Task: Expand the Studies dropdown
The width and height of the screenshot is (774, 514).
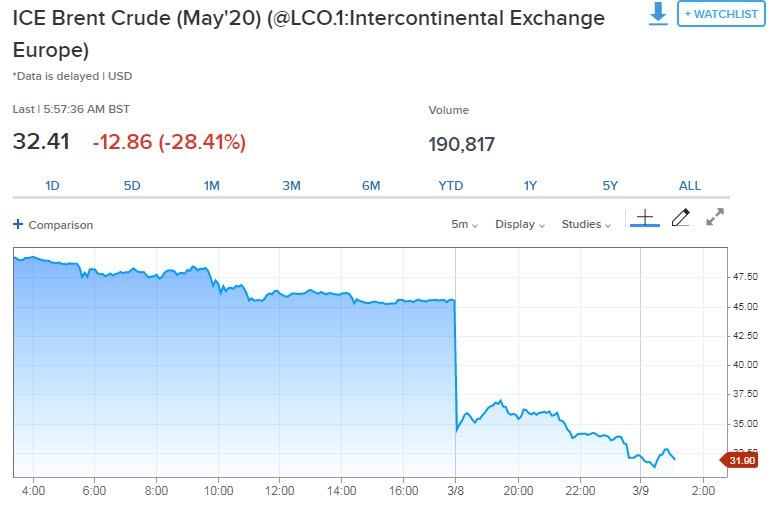Action: click(x=586, y=225)
